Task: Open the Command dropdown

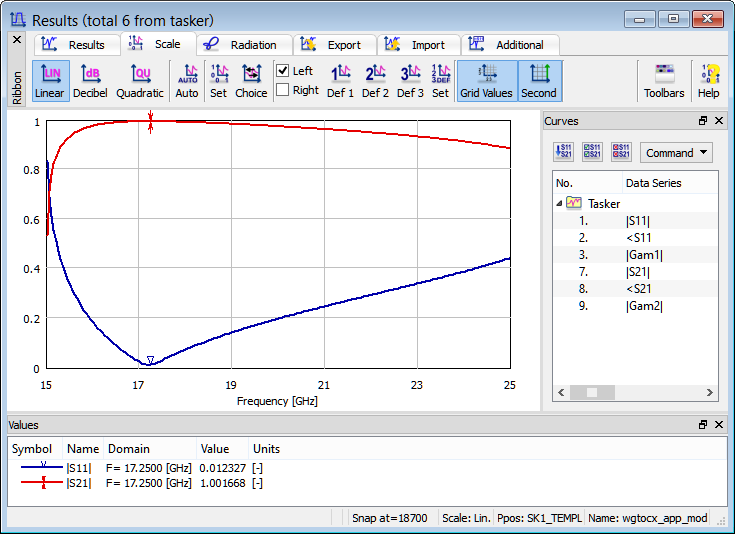Action: 676,153
